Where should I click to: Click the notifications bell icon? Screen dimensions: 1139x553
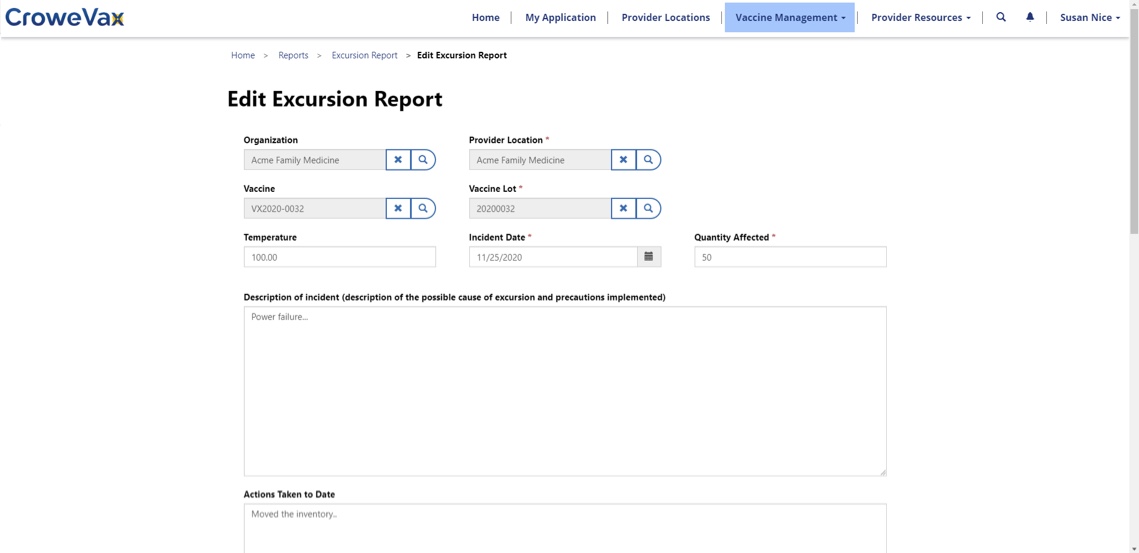click(x=1030, y=17)
